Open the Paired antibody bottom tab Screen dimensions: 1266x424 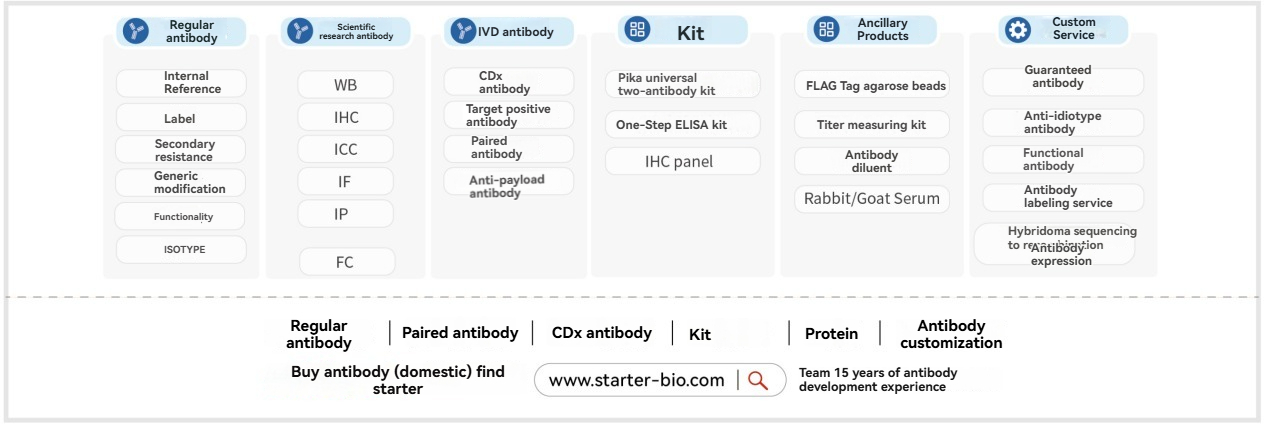pos(460,333)
